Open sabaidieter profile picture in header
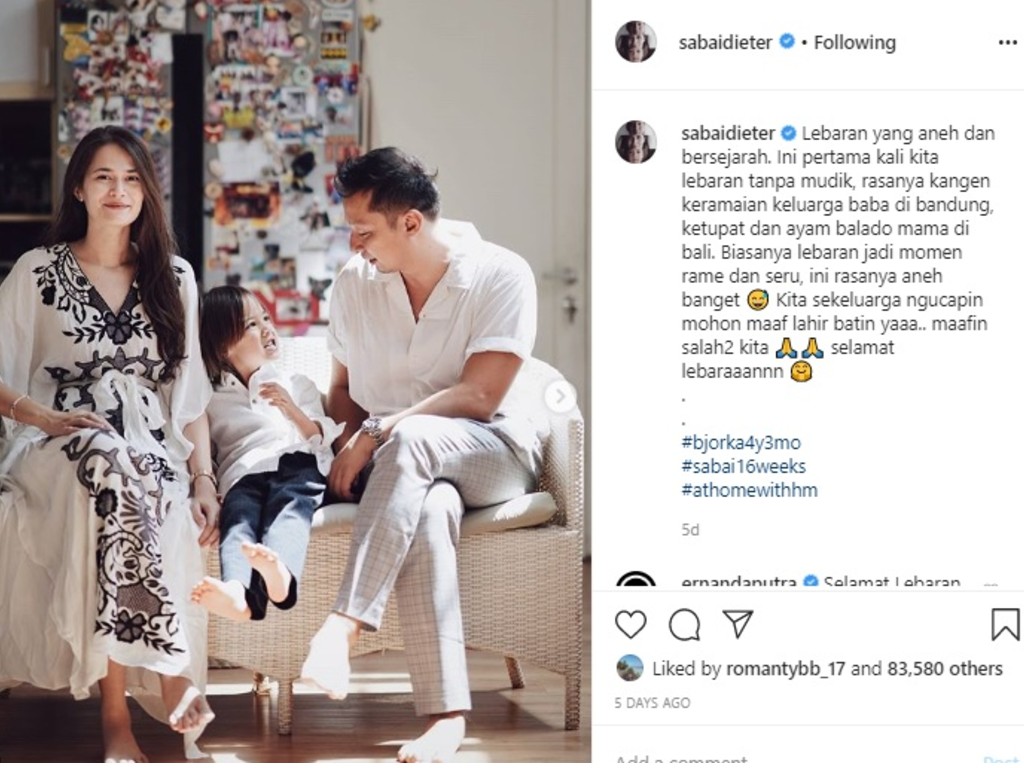The height and width of the screenshot is (768, 1024). pyautogui.click(x=635, y=42)
